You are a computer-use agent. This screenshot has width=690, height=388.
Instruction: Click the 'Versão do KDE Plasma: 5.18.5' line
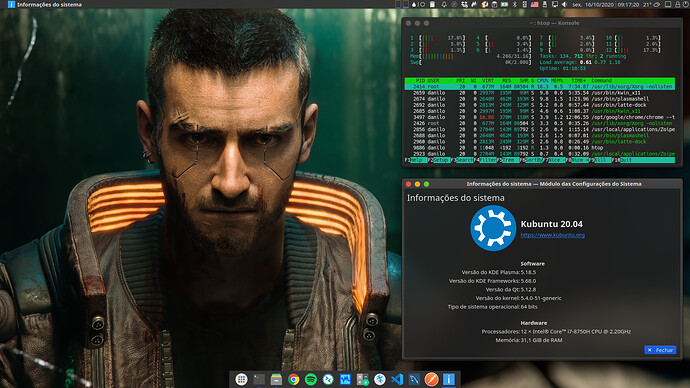[499, 272]
